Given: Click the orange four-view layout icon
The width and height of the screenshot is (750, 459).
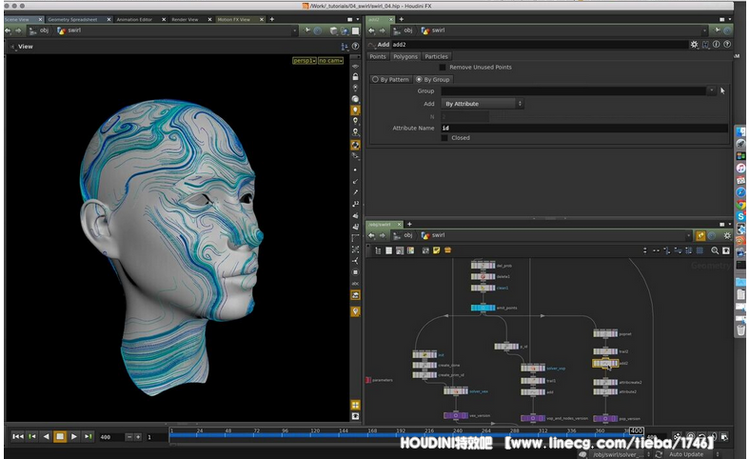Looking at the screenshot, I should [x=355, y=405].
